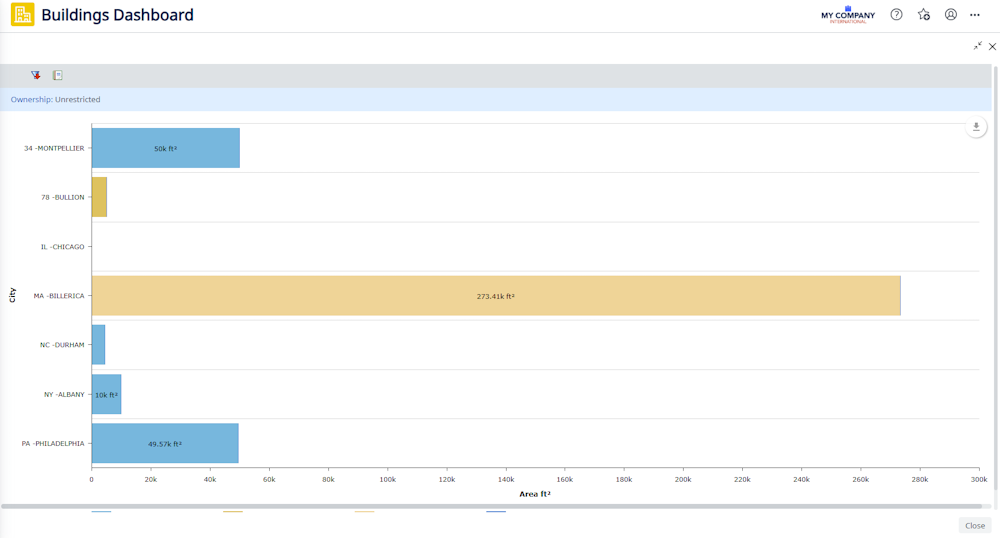1000x538 pixels.
Task: Click the MA - BILLERICA axis label
Action: pos(59,296)
